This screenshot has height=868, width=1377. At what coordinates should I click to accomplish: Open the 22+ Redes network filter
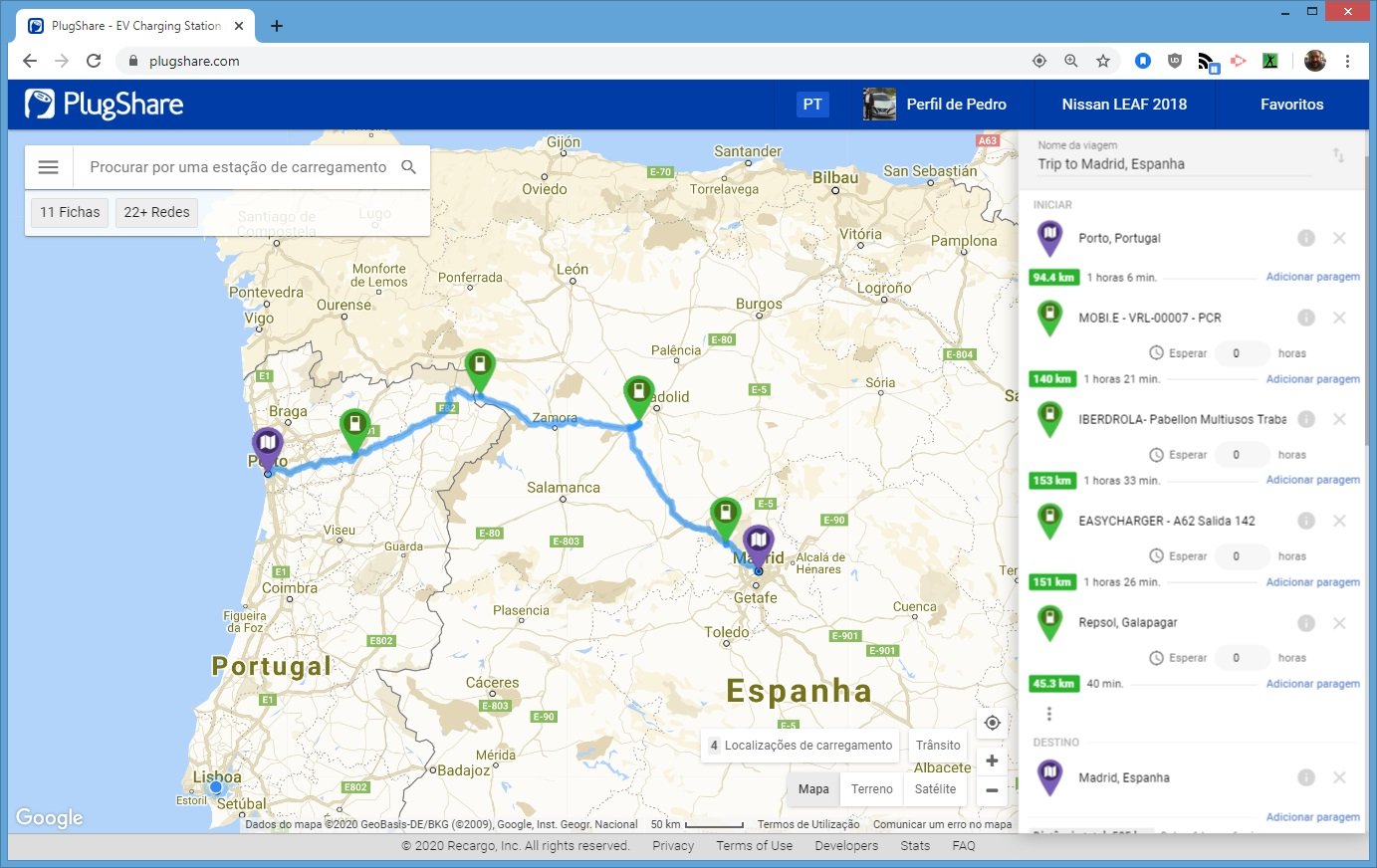click(156, 212)
